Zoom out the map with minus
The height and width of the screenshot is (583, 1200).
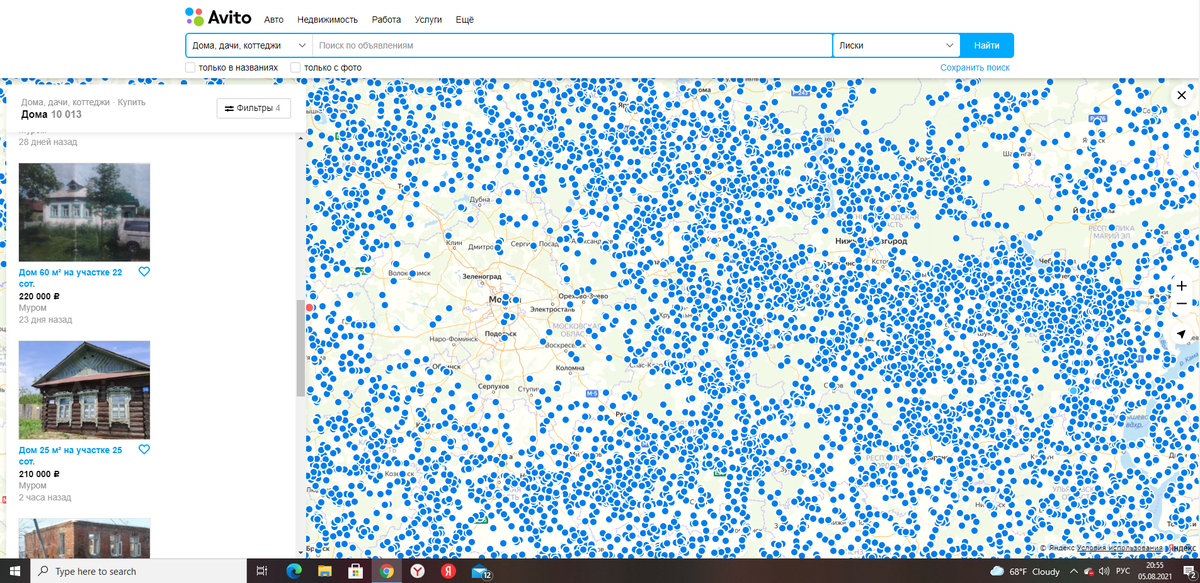pyautogui.click(x=1181, y=304)
